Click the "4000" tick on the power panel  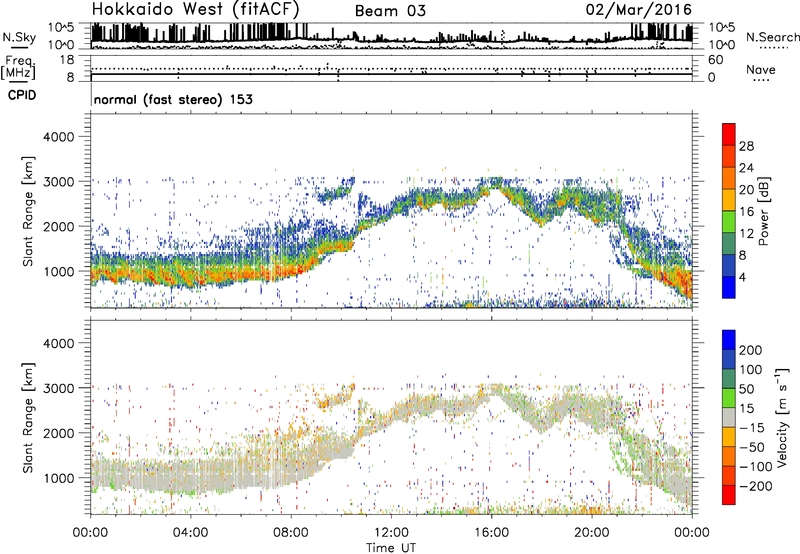(x=58, y=137)
